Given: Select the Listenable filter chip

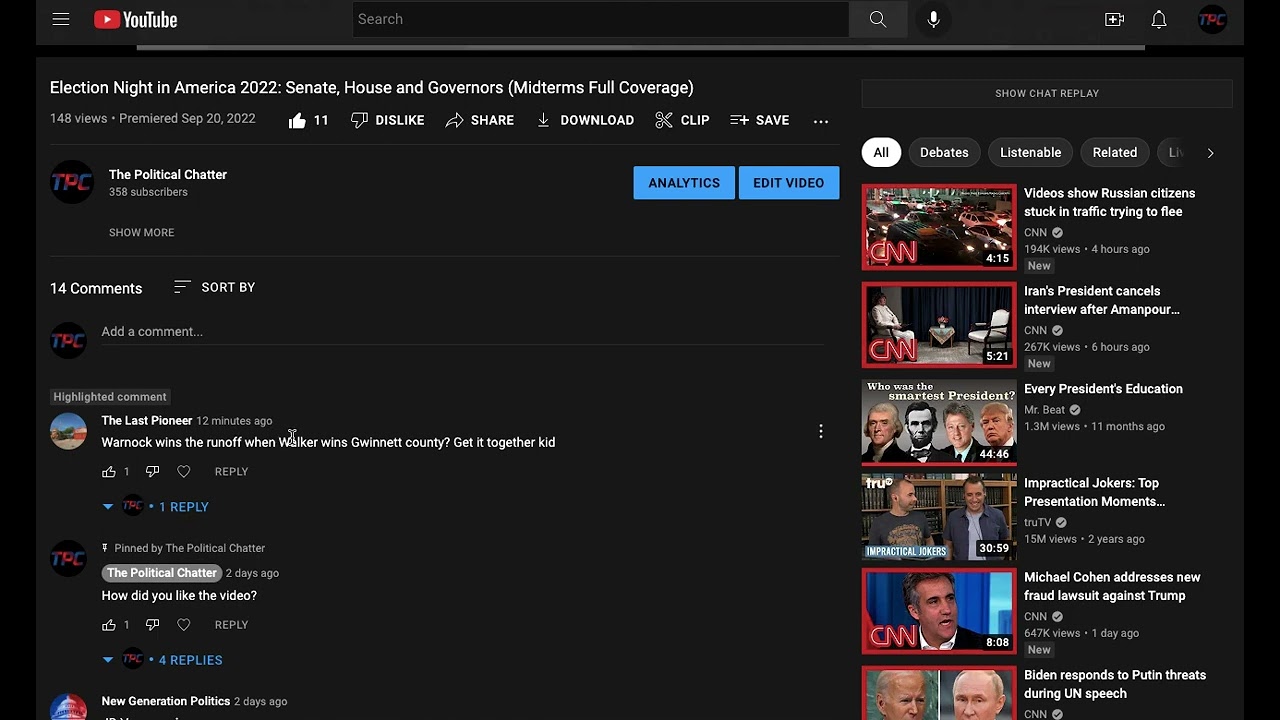Looking at the screenshot, I should [1031, 153].
